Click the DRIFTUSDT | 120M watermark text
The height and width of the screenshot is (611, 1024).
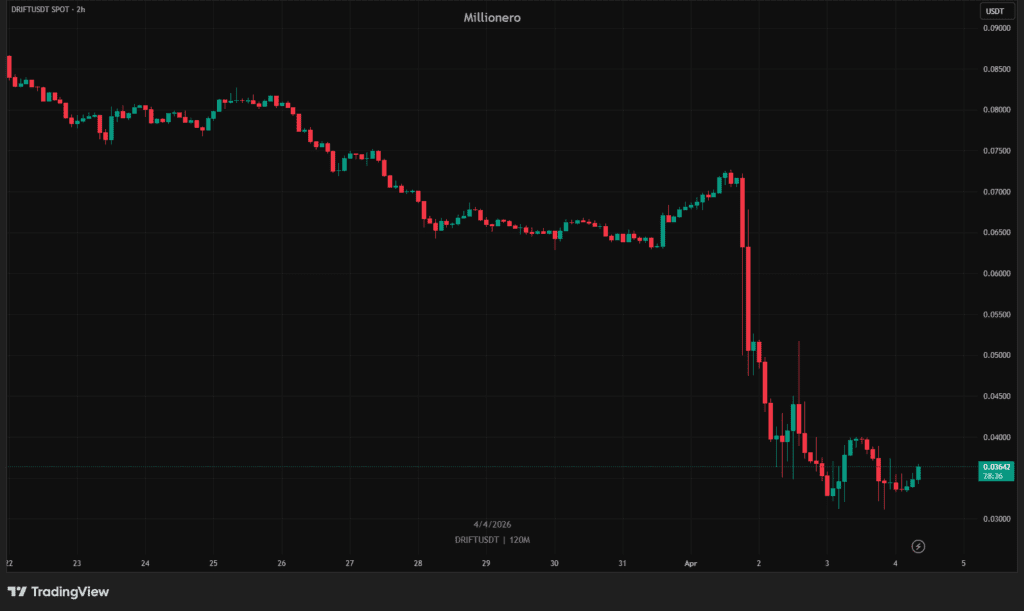[492, 540]
